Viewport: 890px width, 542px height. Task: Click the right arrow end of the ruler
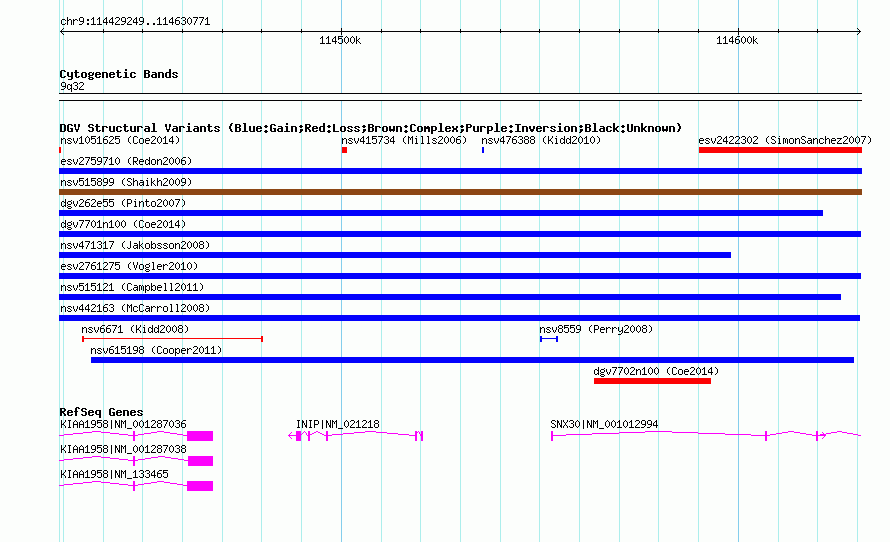tap(859, 32)
